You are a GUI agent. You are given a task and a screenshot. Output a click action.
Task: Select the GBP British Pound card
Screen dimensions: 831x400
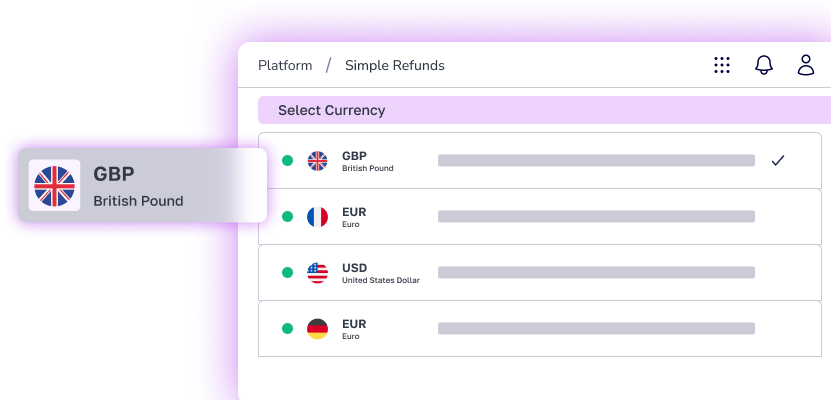(x=142, y=185)
